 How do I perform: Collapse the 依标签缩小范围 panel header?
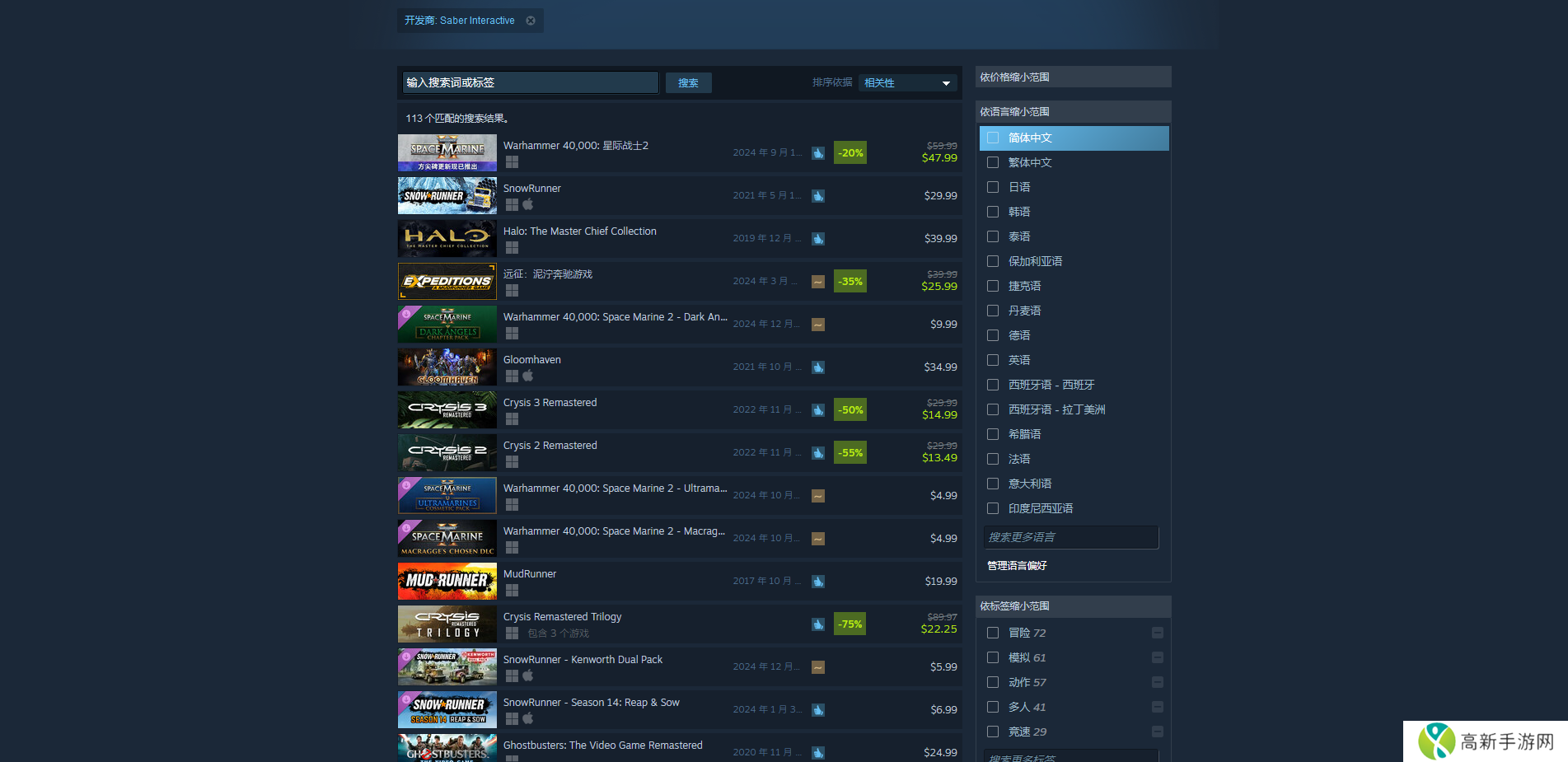(1072, 606)
